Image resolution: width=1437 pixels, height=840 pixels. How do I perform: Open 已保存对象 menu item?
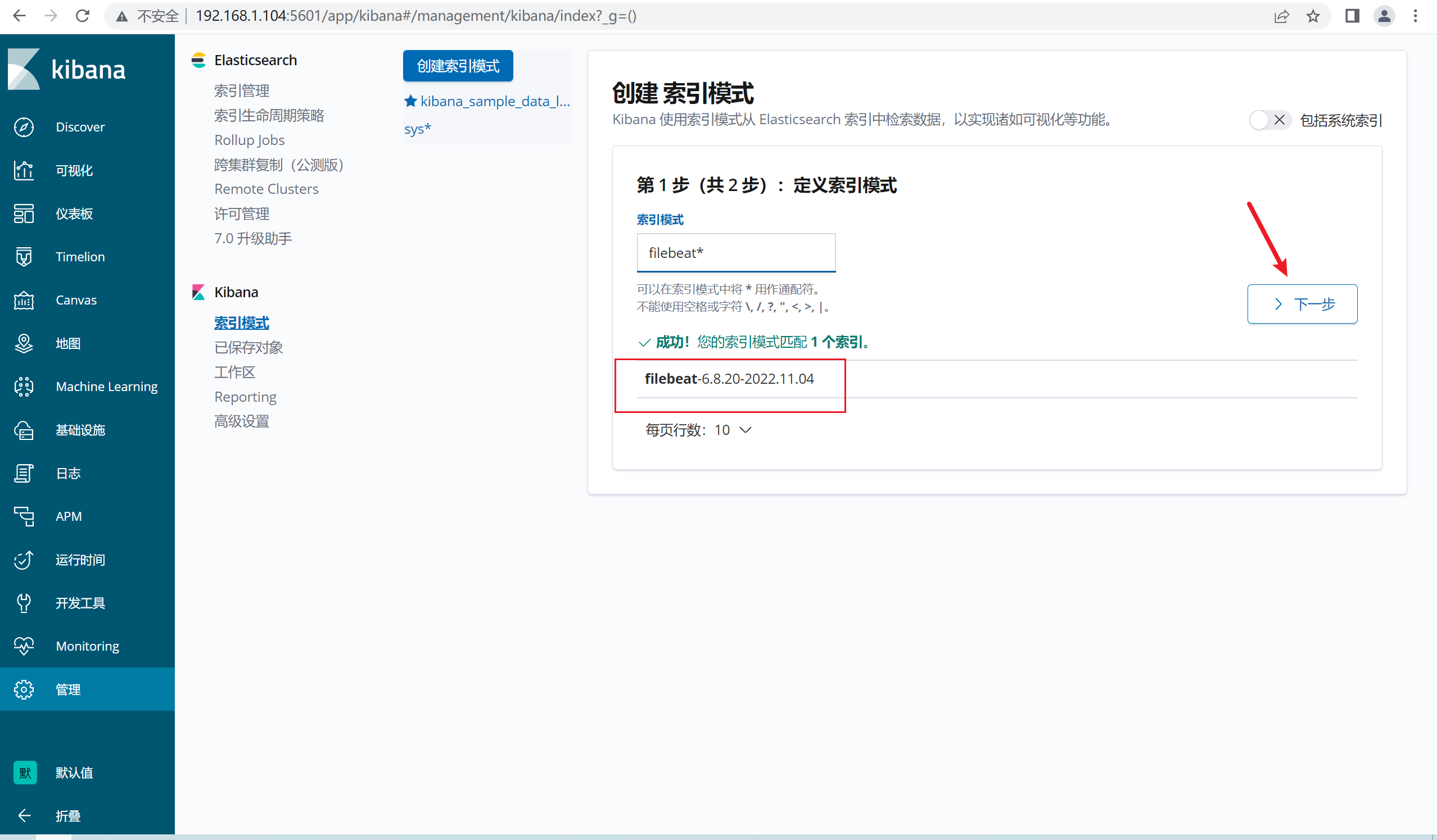248,347
